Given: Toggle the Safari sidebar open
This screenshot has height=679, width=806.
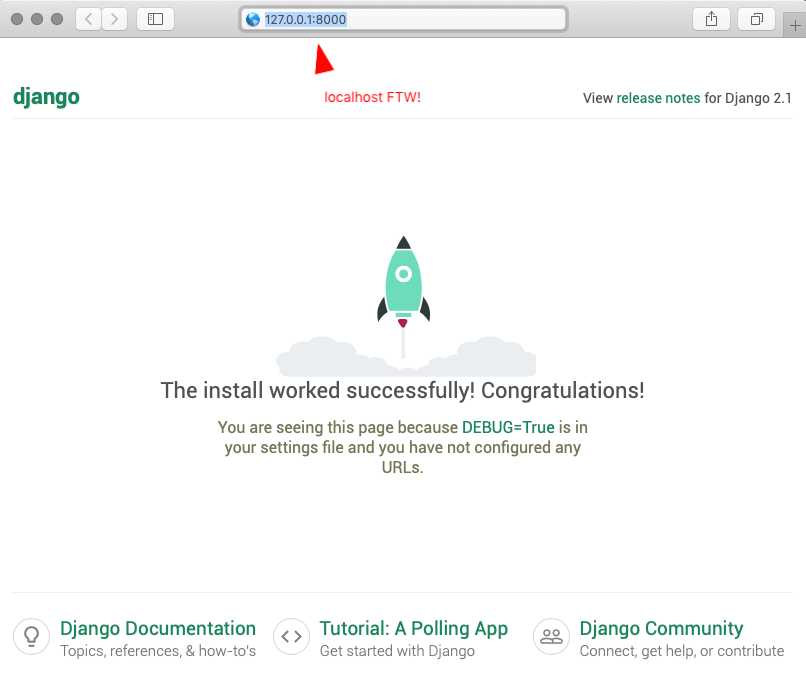Looking at the screenshot, I should coord(155,18).
